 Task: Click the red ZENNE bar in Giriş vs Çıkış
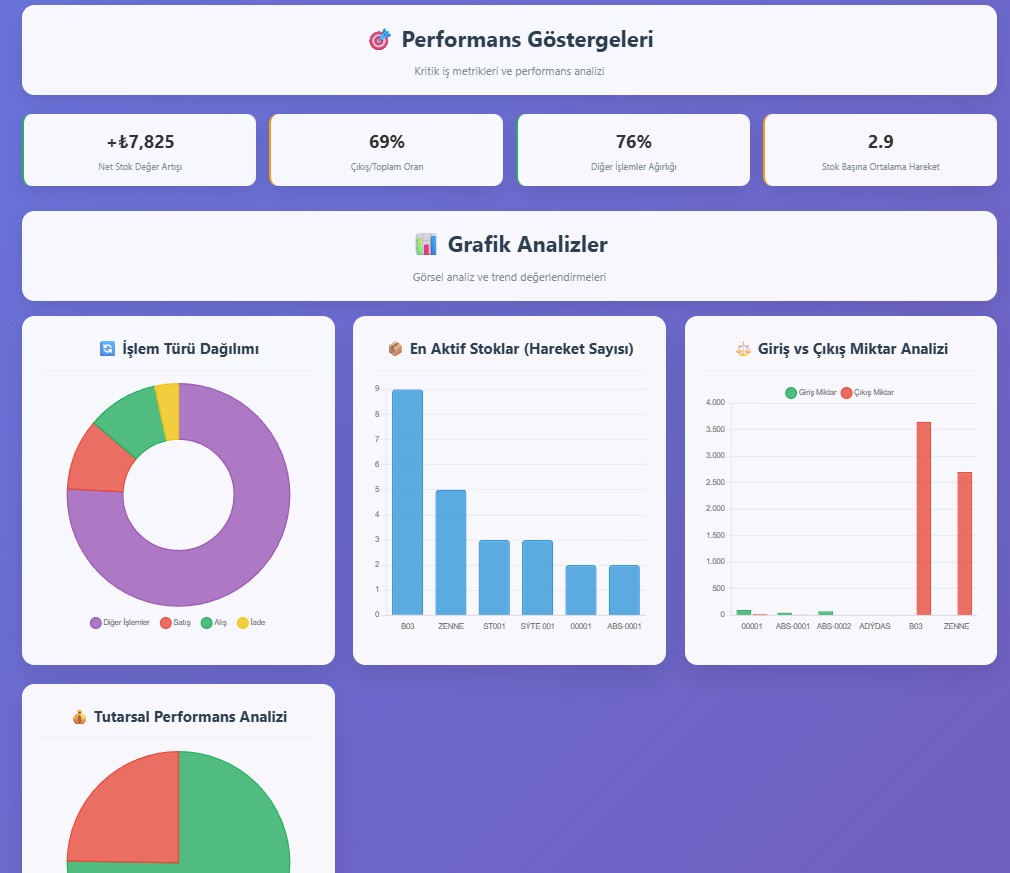(964, 544)
